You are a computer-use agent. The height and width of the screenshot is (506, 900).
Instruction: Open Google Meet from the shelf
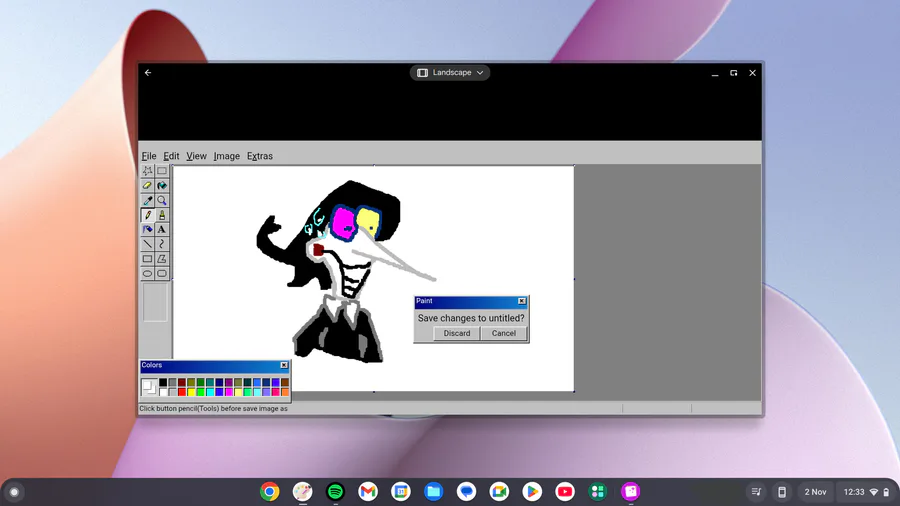[x=499, y=492]
